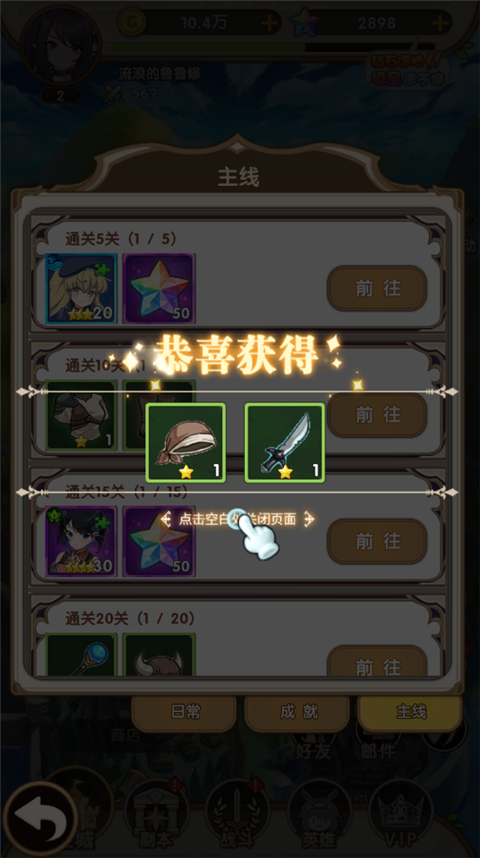
Task: Tap the rainbow star reward in 通关5关
Action: click(x=159, y=288)
